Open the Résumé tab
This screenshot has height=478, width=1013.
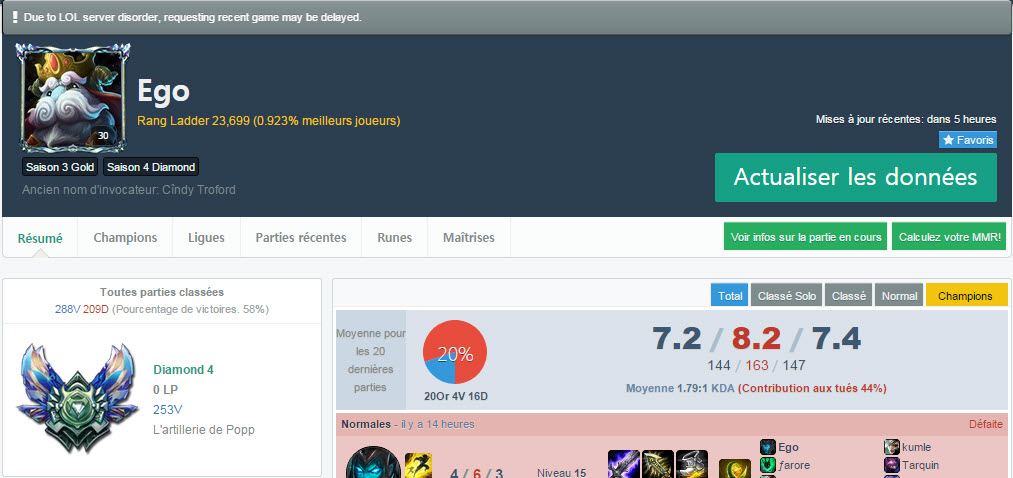pyautogui.click(x=40, y=238)
